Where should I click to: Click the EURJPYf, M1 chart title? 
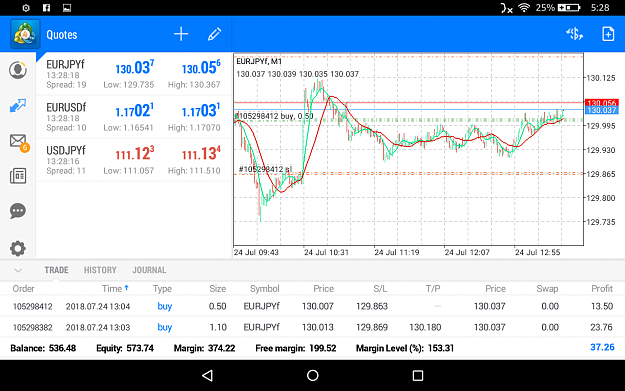point(259,61)
